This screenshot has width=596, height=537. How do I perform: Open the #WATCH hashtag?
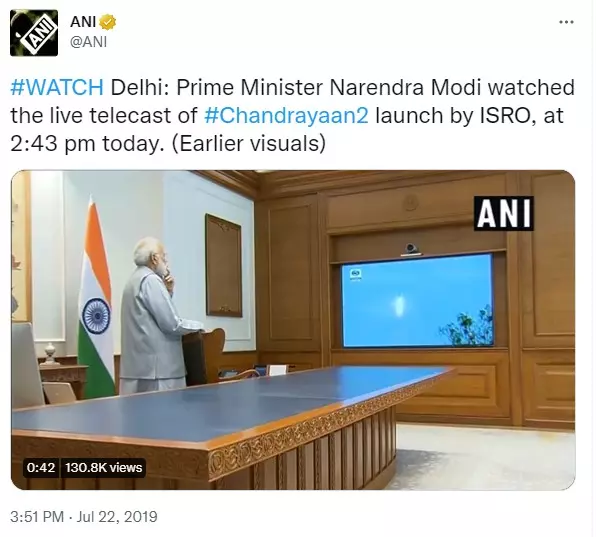[57, 87]
